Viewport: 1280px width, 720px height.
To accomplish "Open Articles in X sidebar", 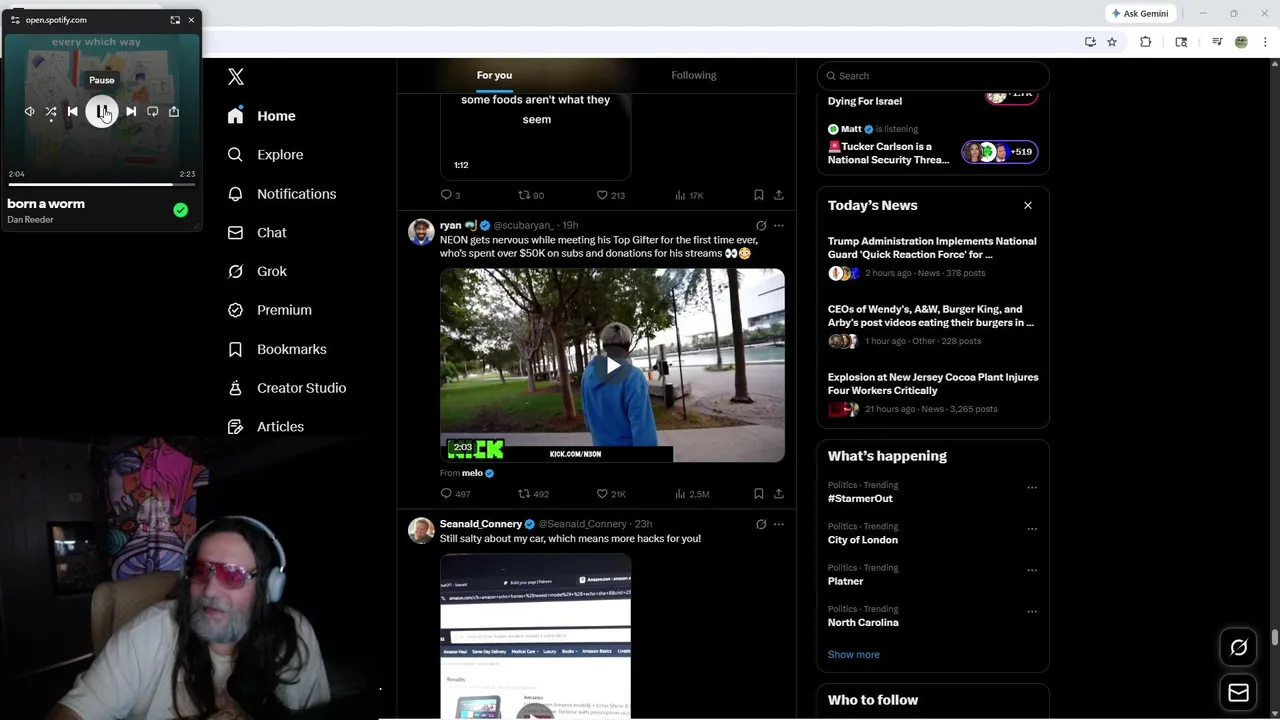I will click(265, 427).
